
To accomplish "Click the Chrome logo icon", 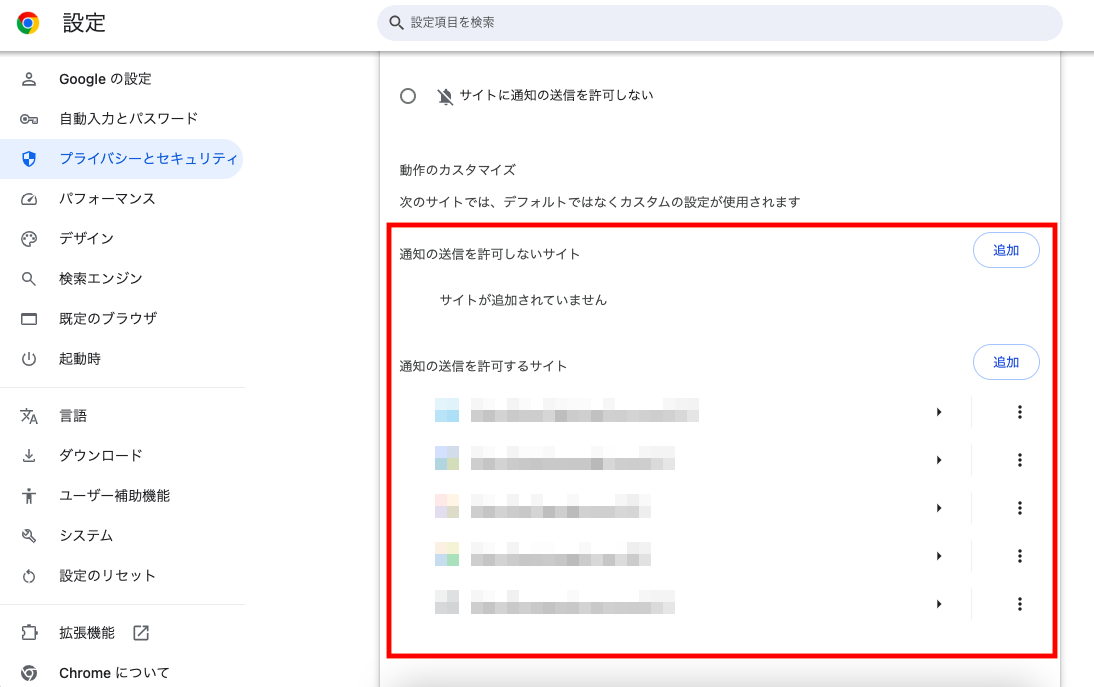I will tap(28, 23).
